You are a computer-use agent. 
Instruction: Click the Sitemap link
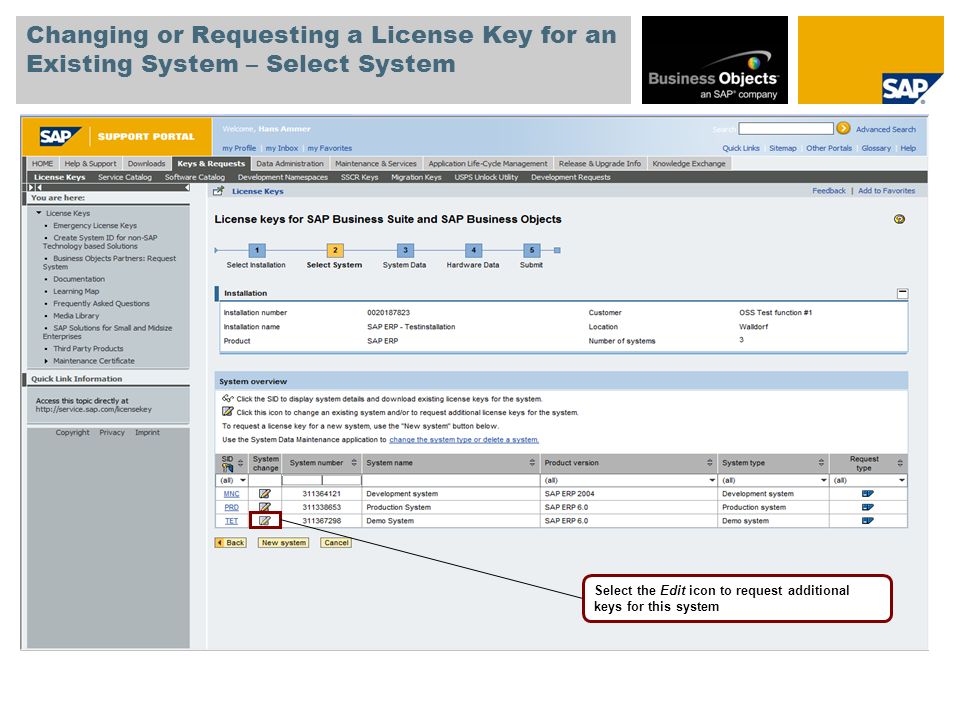coord(783,148)
